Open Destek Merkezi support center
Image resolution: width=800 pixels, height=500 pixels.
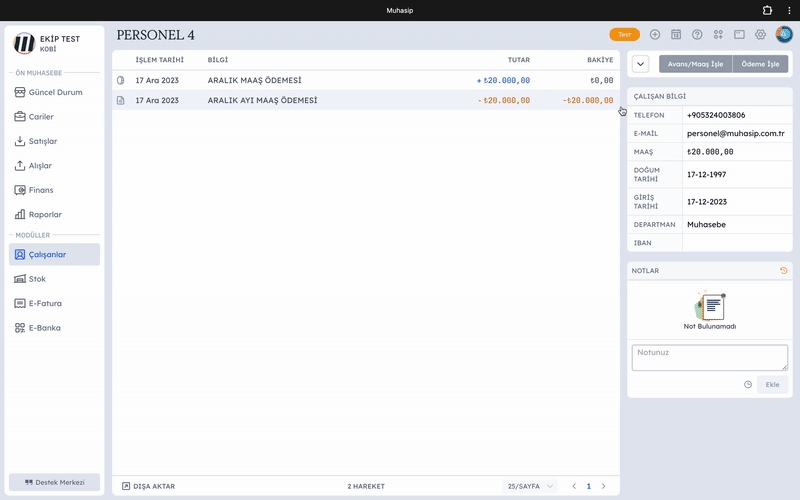coord(55,482)
